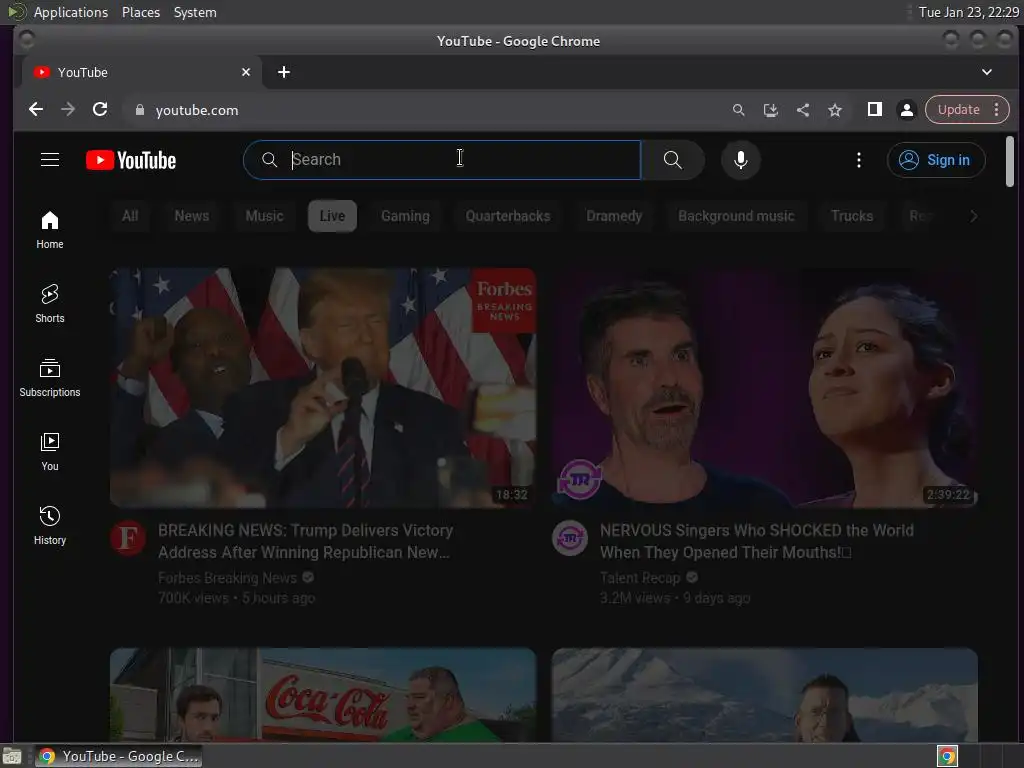Click the Chrome Update button
Screen dimensions: 1024x768
[x=958, y=110]
